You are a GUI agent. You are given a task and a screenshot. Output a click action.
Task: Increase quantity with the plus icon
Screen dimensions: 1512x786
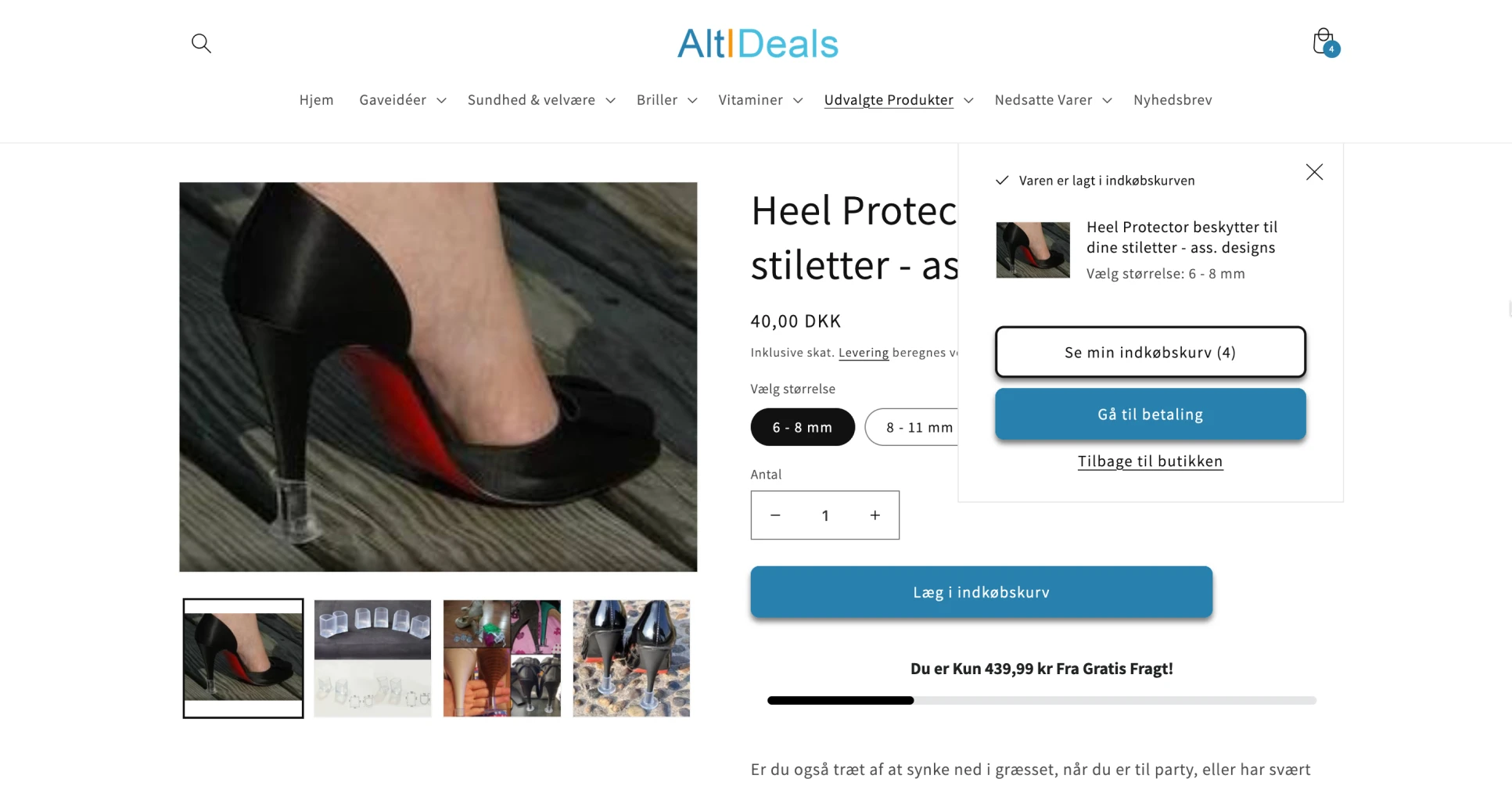[875, 515]
